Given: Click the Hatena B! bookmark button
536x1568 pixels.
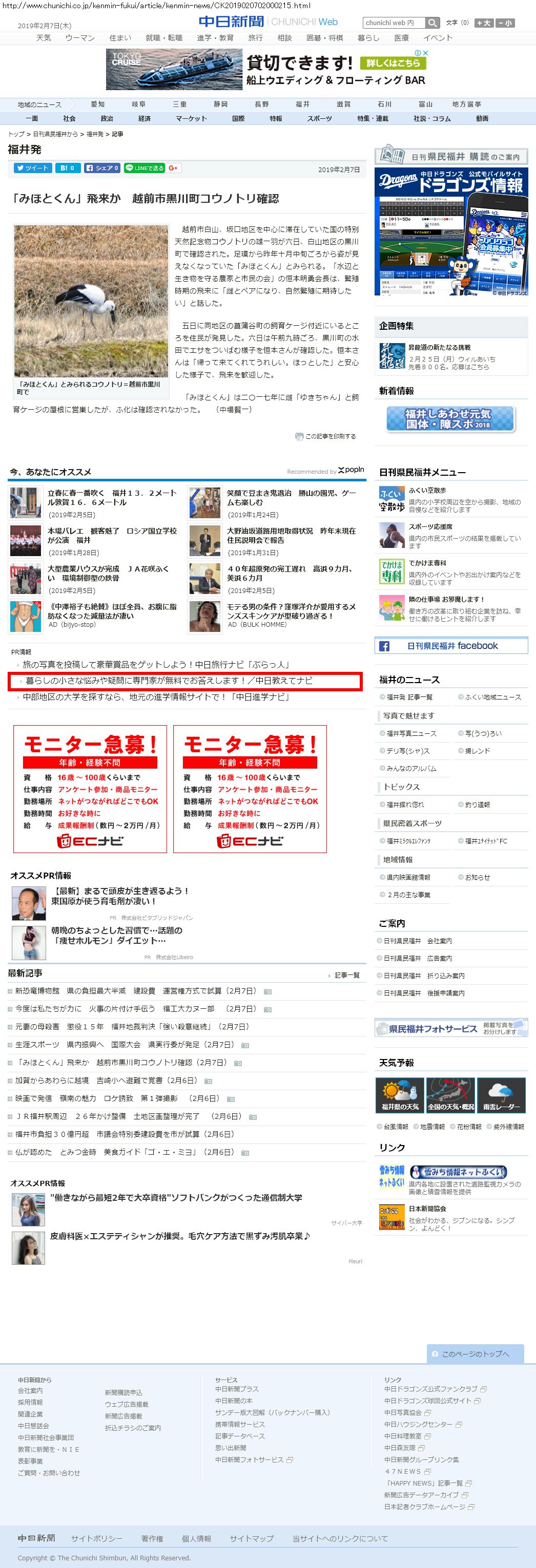Looking at the screenshot, I should pyautogui.click(x=68, y=168).
